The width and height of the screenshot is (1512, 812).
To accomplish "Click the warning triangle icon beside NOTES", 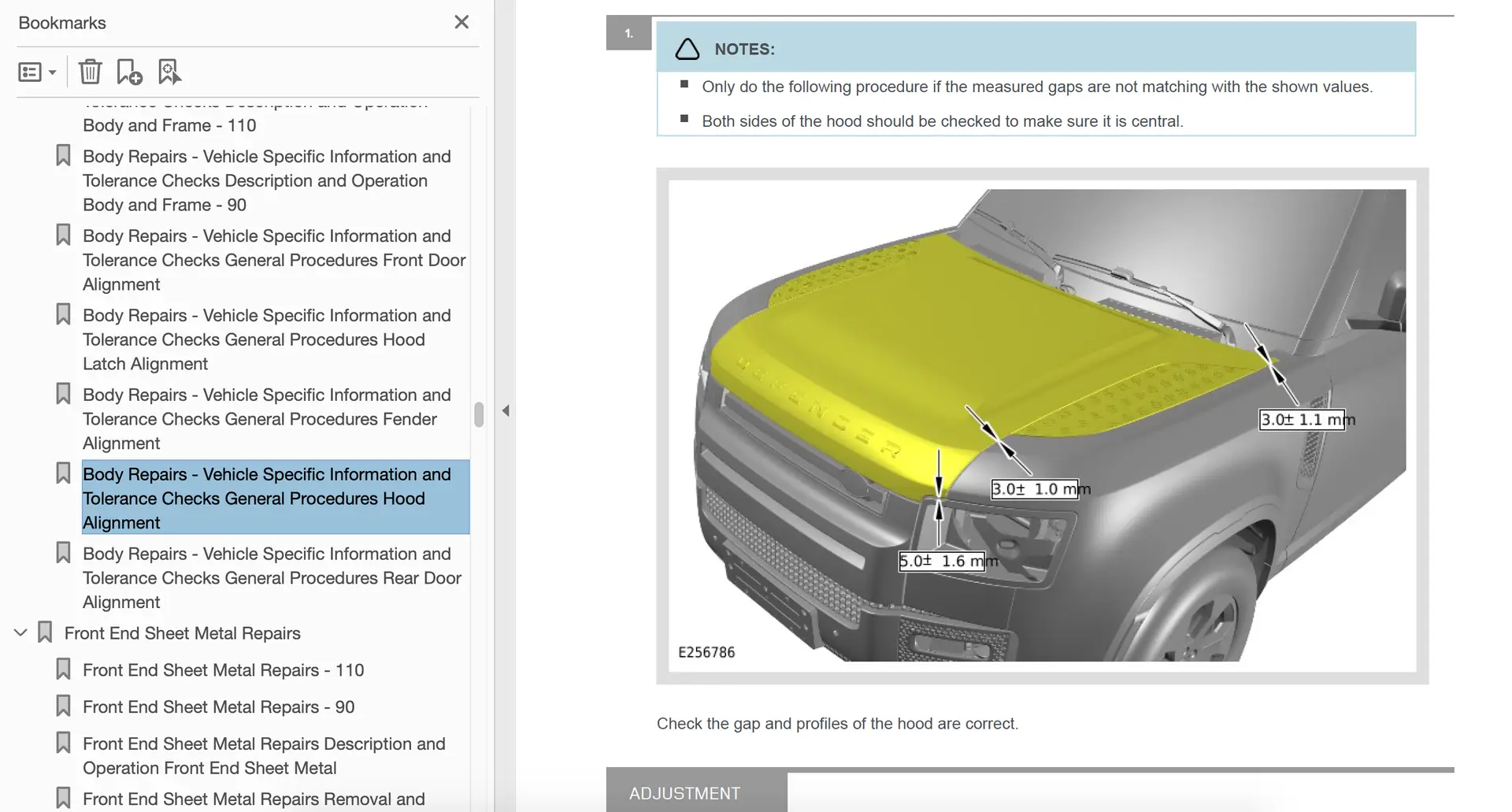I will 687,50.
